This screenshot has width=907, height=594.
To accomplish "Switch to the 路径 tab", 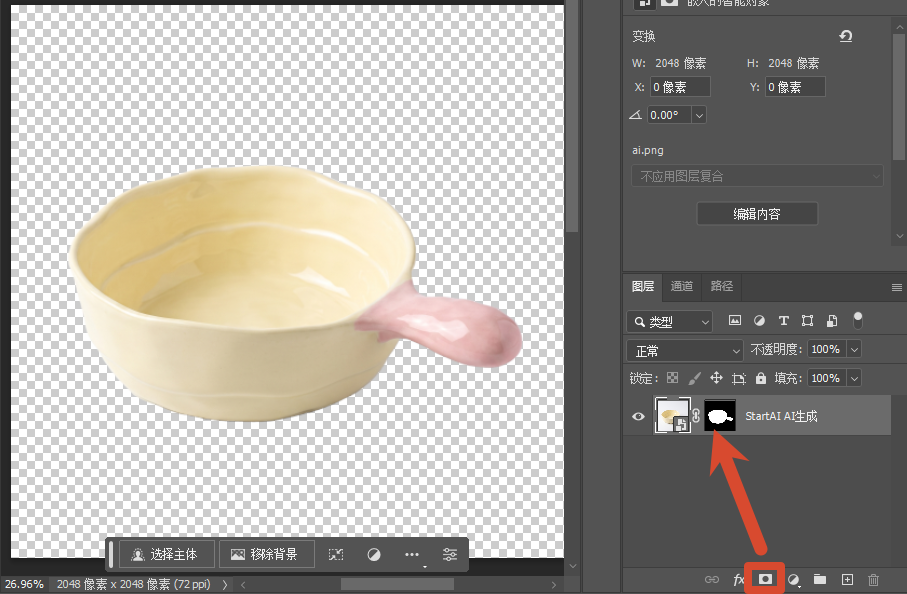I will [721, 286].
